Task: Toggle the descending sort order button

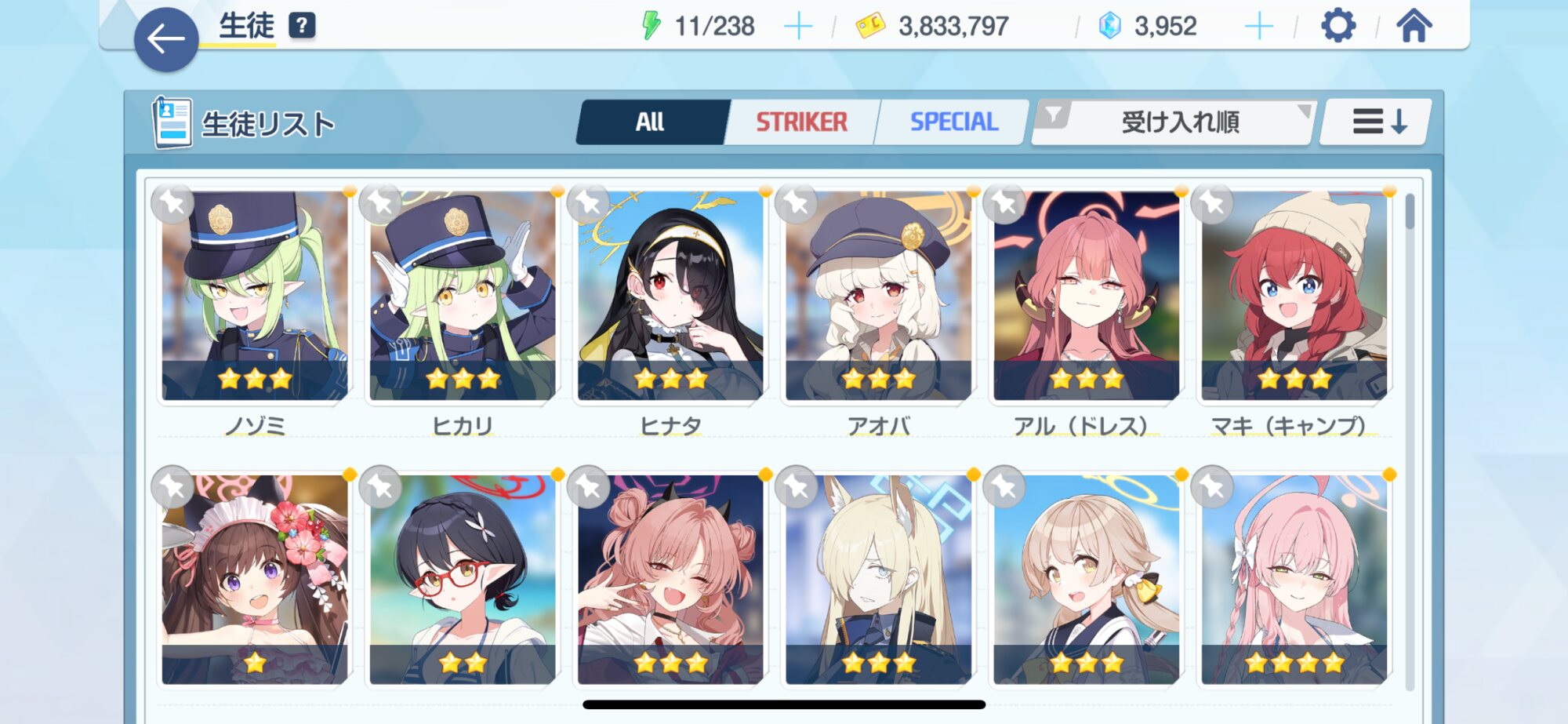Action: click(1377, 122)
